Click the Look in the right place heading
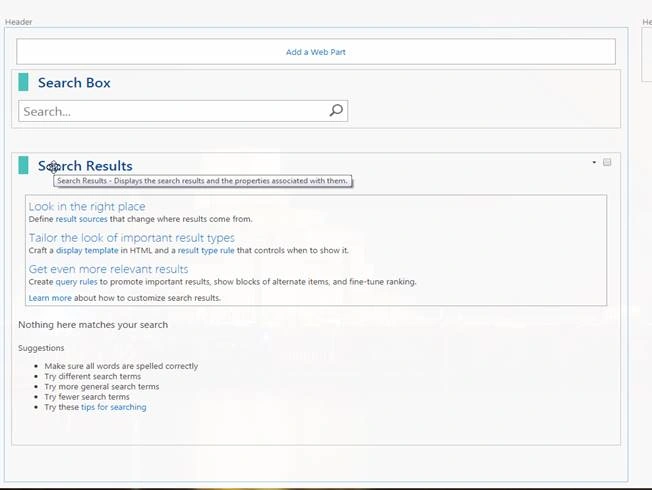 87,206
